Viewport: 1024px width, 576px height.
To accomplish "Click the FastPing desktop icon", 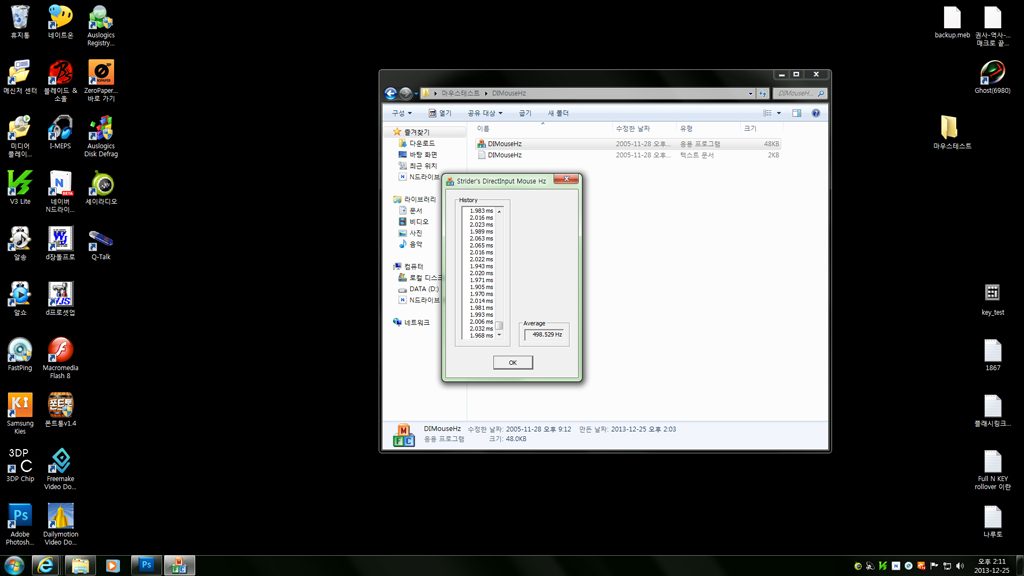I will (x=20, y=355).
